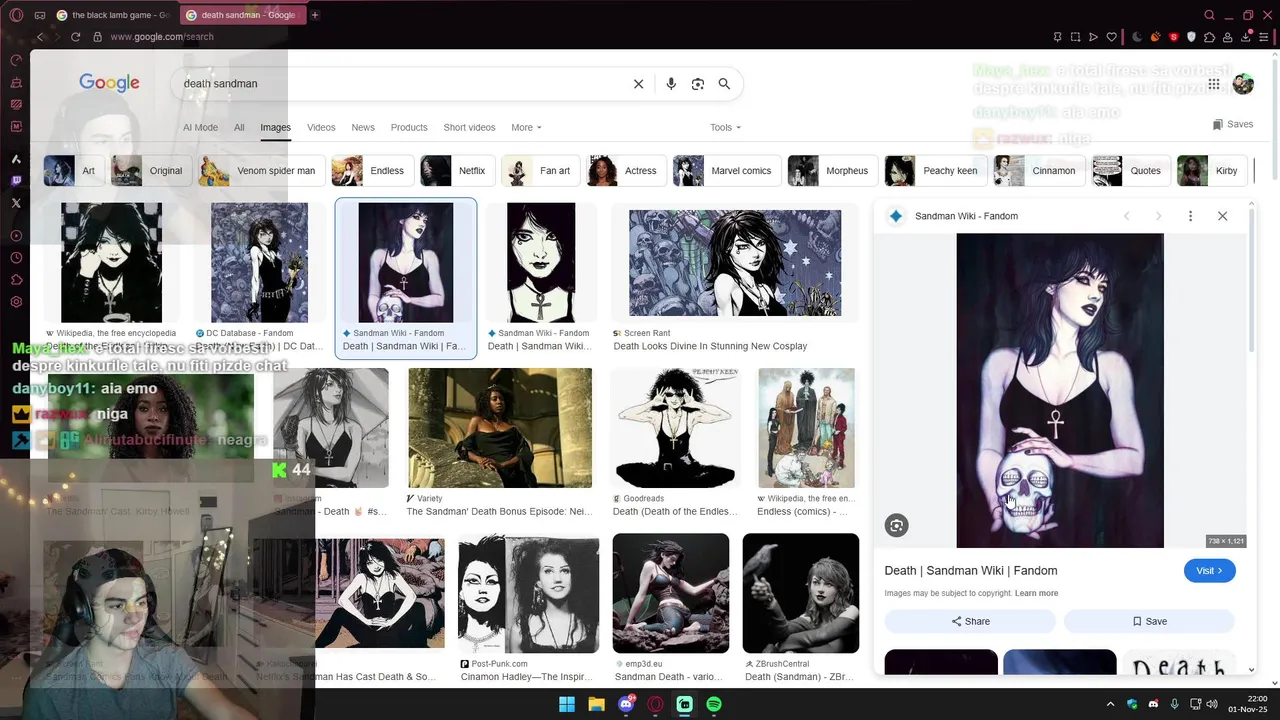1280x720 pixels.
Task: Filter by the Morpheus chip
Action: click(x=832, y=171)
